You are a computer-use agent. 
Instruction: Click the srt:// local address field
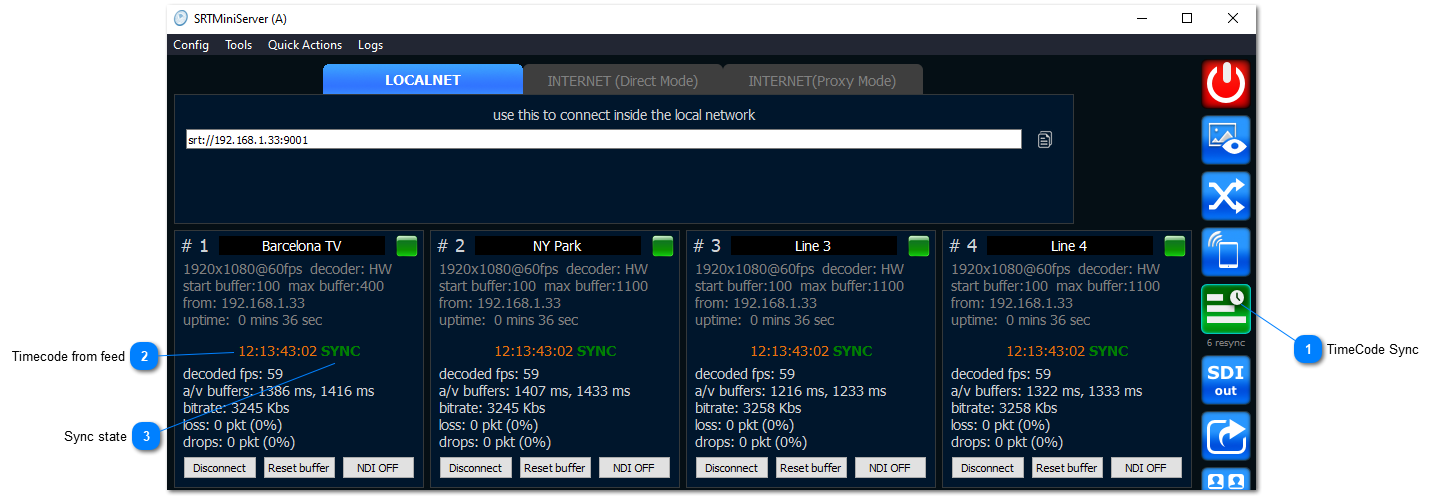[603, 140]
